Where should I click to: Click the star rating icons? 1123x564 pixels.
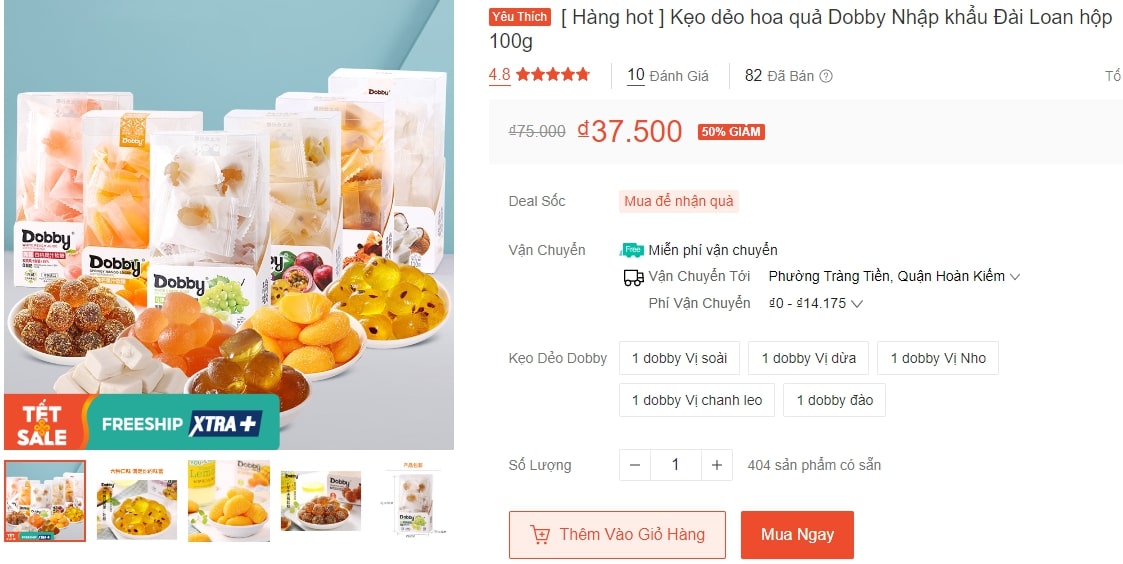(553, 75)
